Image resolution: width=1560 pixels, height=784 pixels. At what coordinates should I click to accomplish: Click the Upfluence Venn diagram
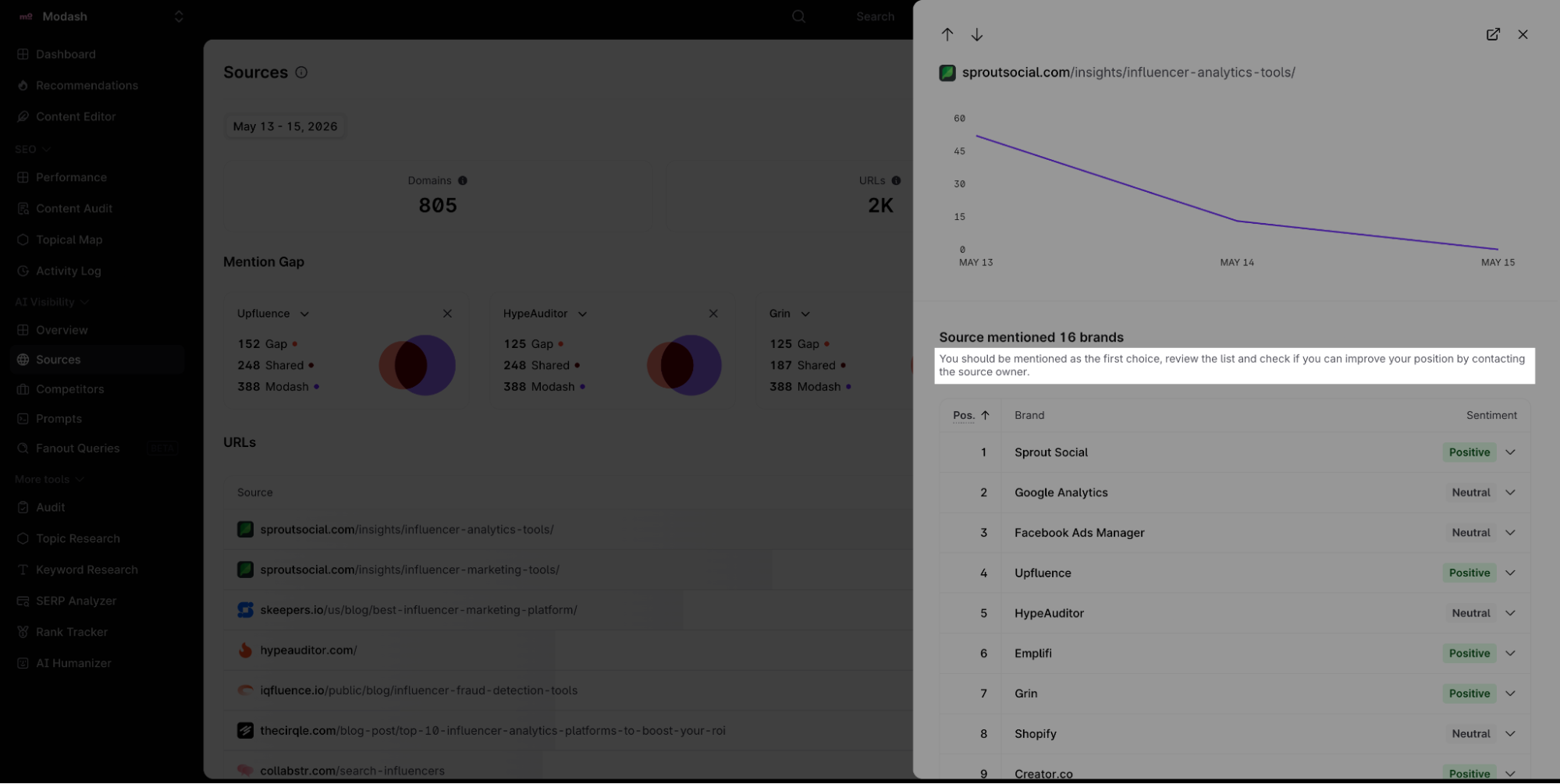click(x=417, y=365)
